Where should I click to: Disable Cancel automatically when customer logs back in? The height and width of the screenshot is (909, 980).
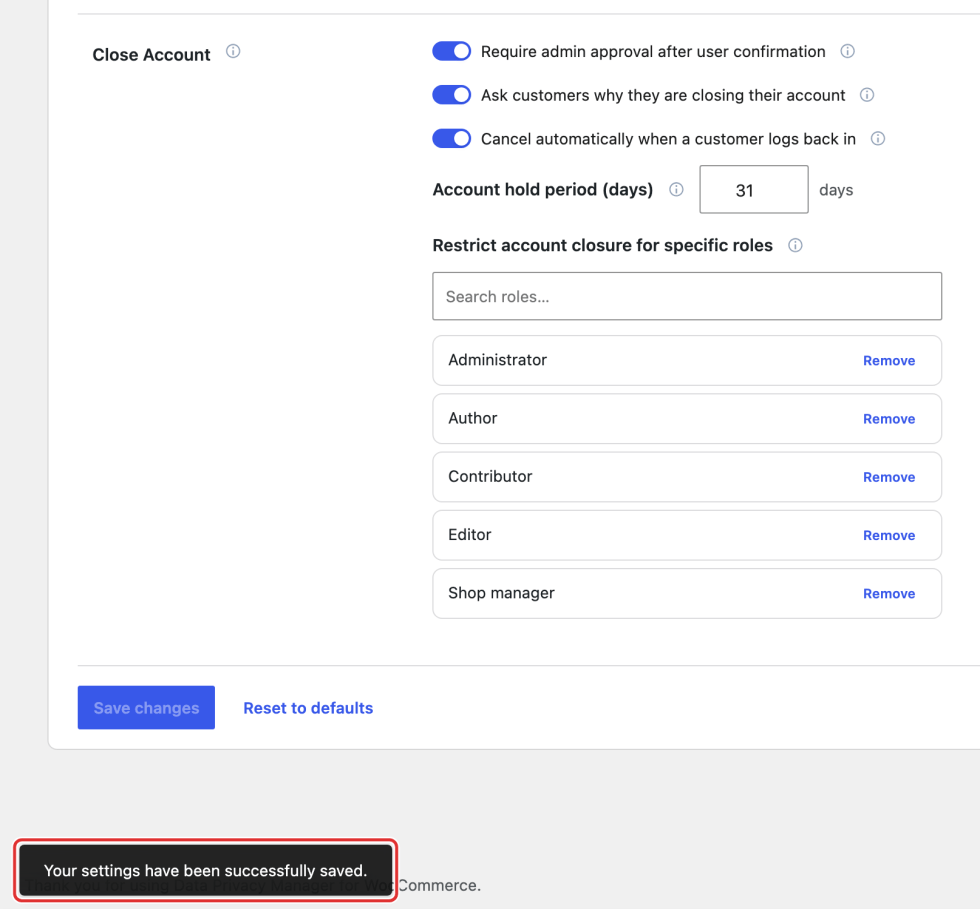(451, 139)
